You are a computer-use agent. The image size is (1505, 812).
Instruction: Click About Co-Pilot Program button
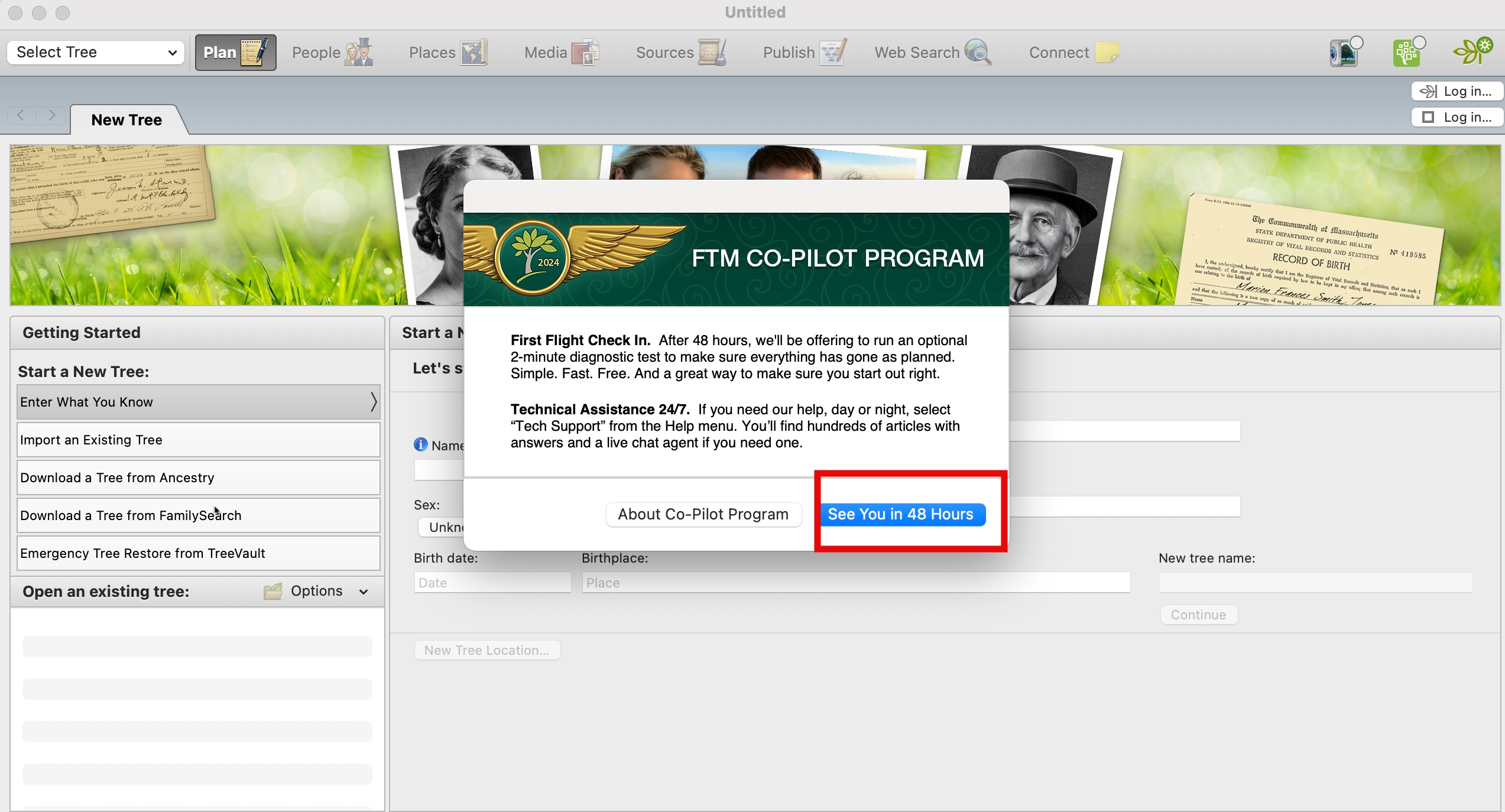[x=703, y=514]
